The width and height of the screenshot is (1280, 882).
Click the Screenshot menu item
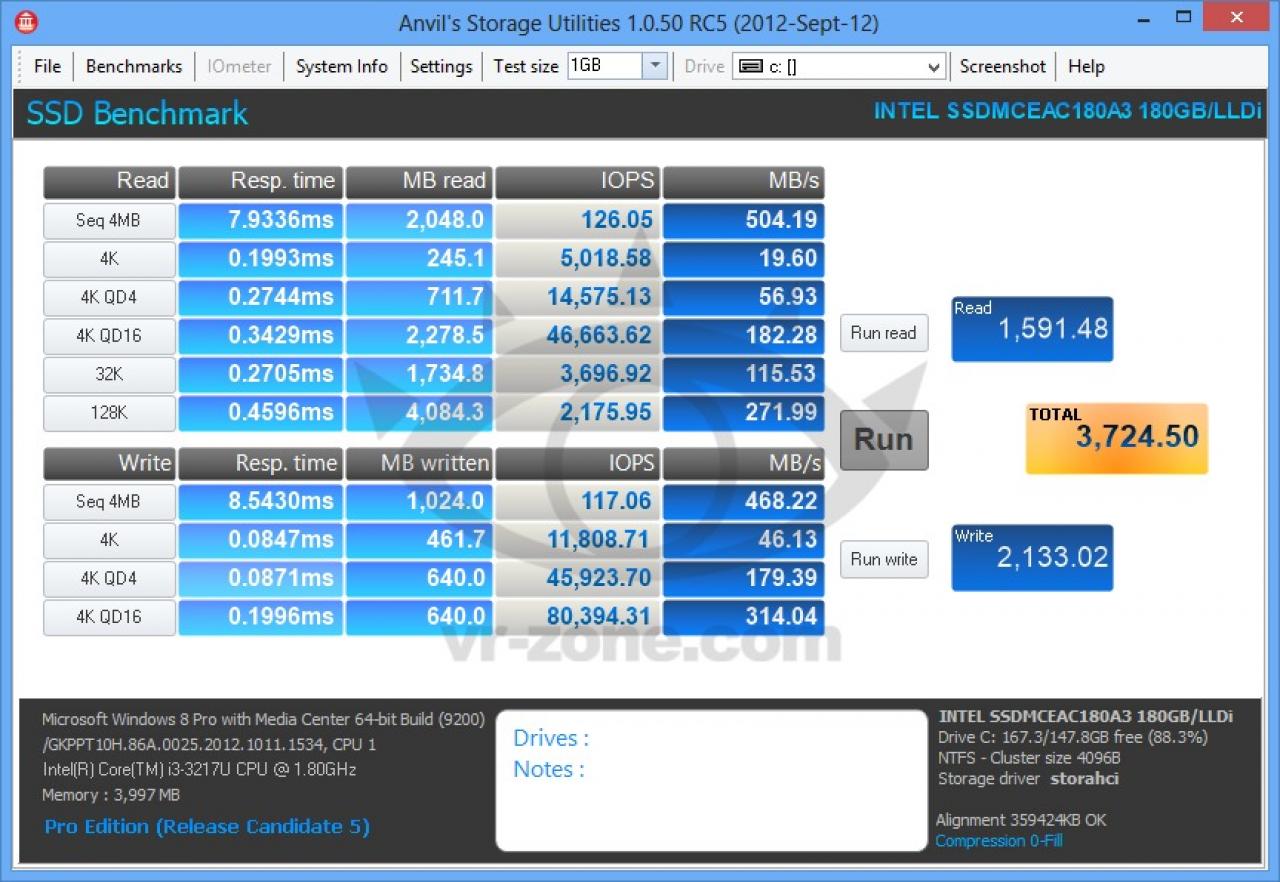pyautogui.click(x=1003, y=66)
